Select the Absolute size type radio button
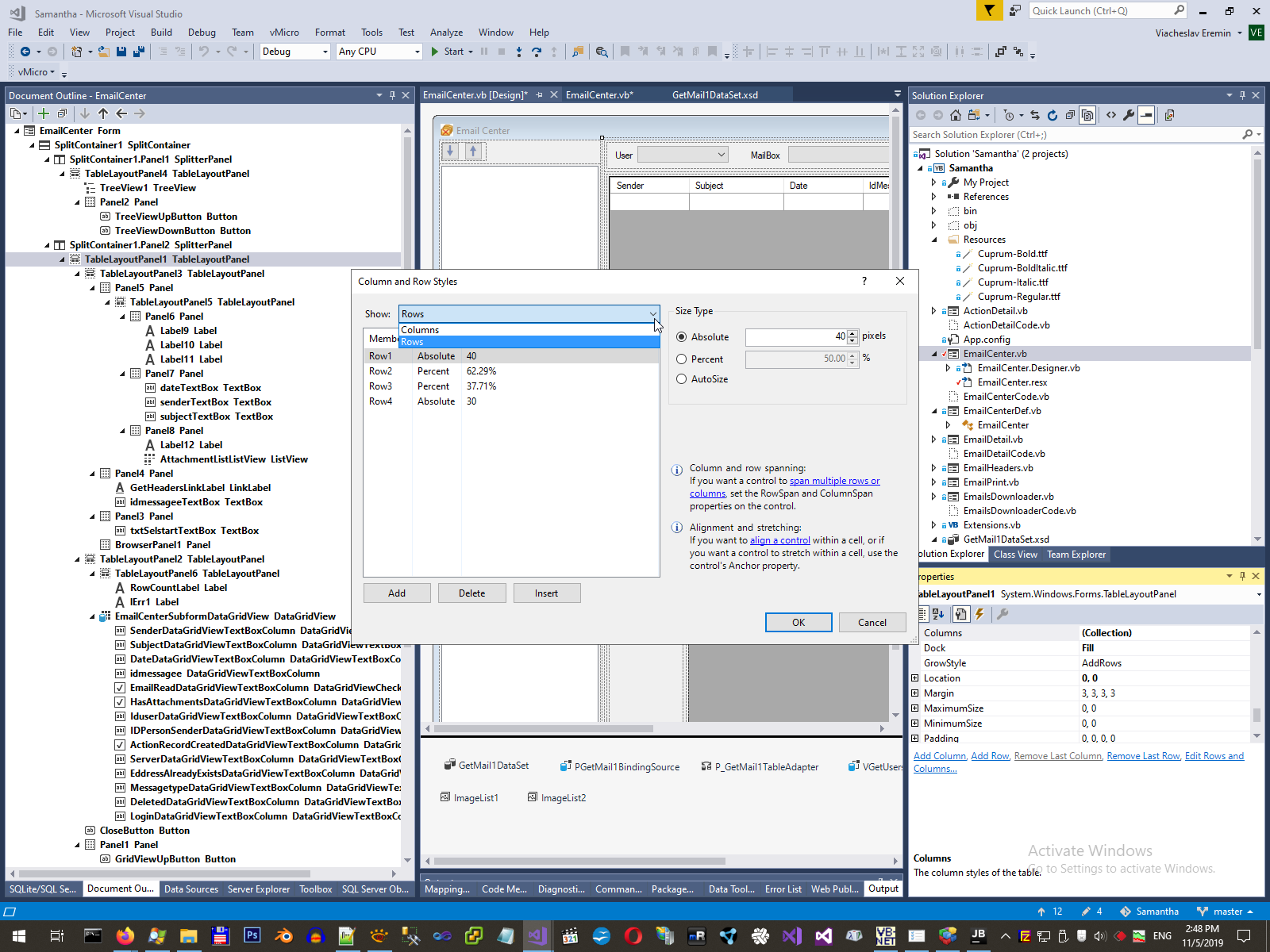Image resolution: width=1270 pixels, height=952 pixels. [682, 337]
